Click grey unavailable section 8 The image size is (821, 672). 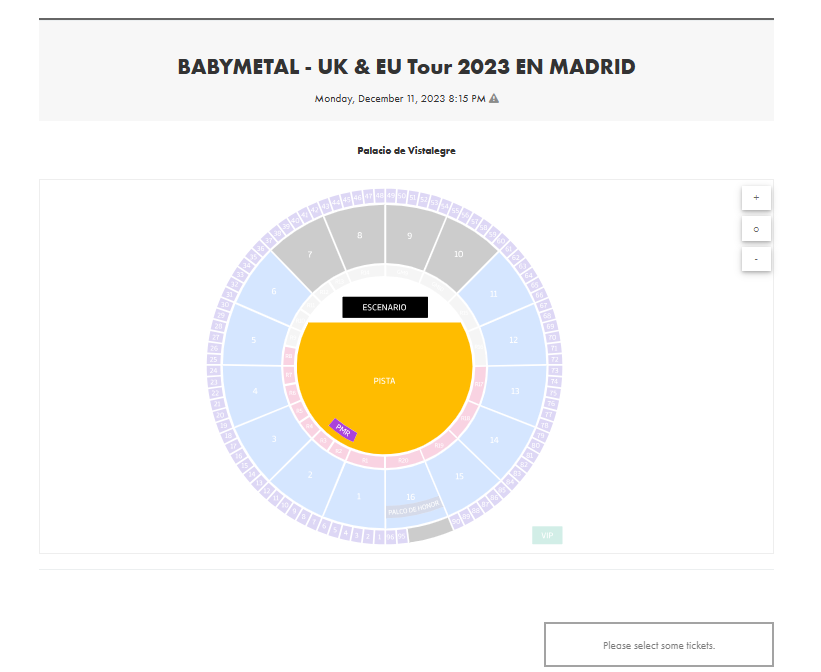(x=358, y=236)
